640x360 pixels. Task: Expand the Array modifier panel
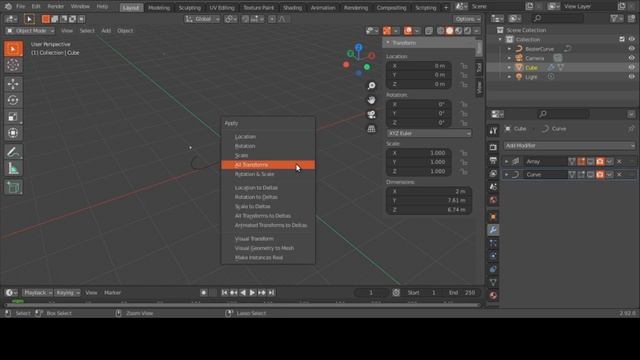tap(507, 162)
